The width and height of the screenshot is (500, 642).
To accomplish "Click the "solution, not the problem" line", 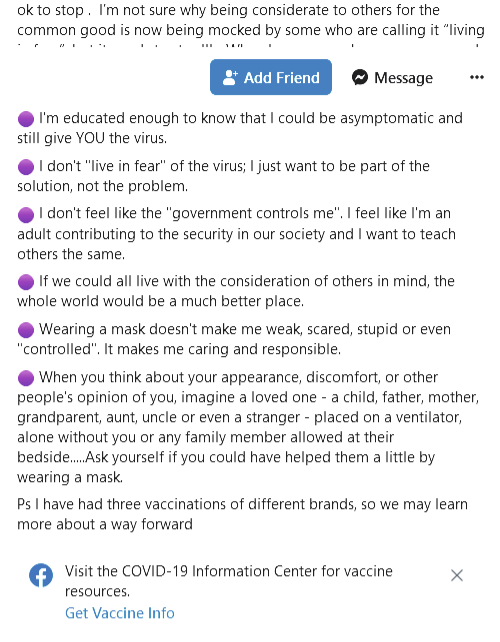I will click(102, 186).
